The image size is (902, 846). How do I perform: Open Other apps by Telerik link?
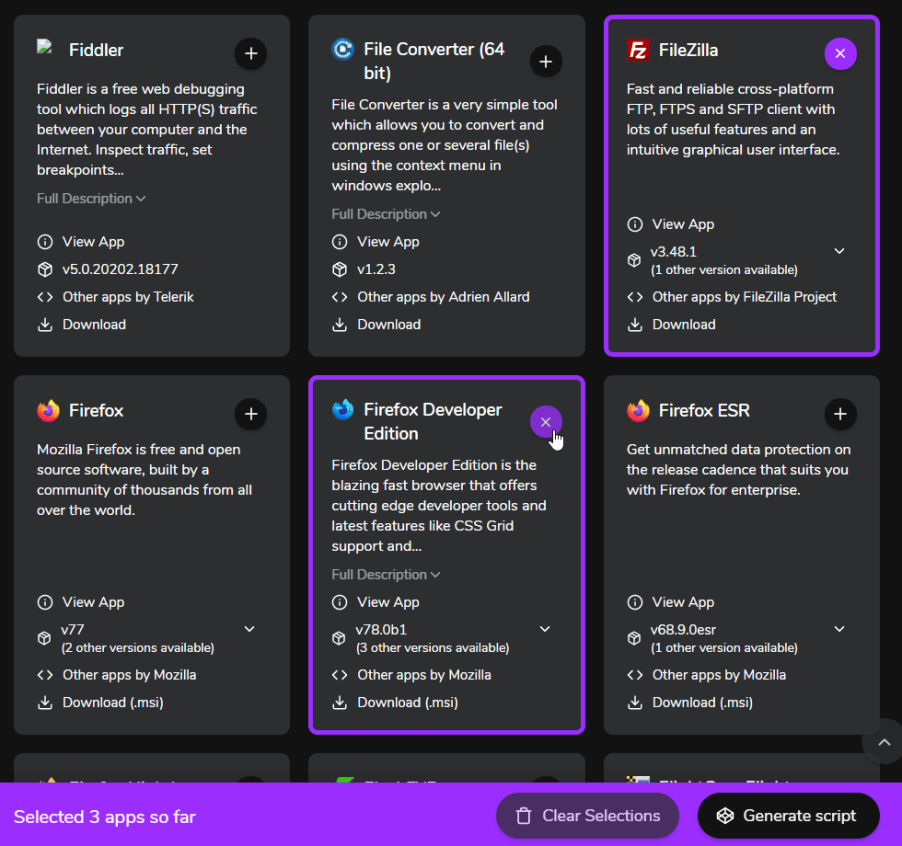pyautogui.click(x=128, y=297)
